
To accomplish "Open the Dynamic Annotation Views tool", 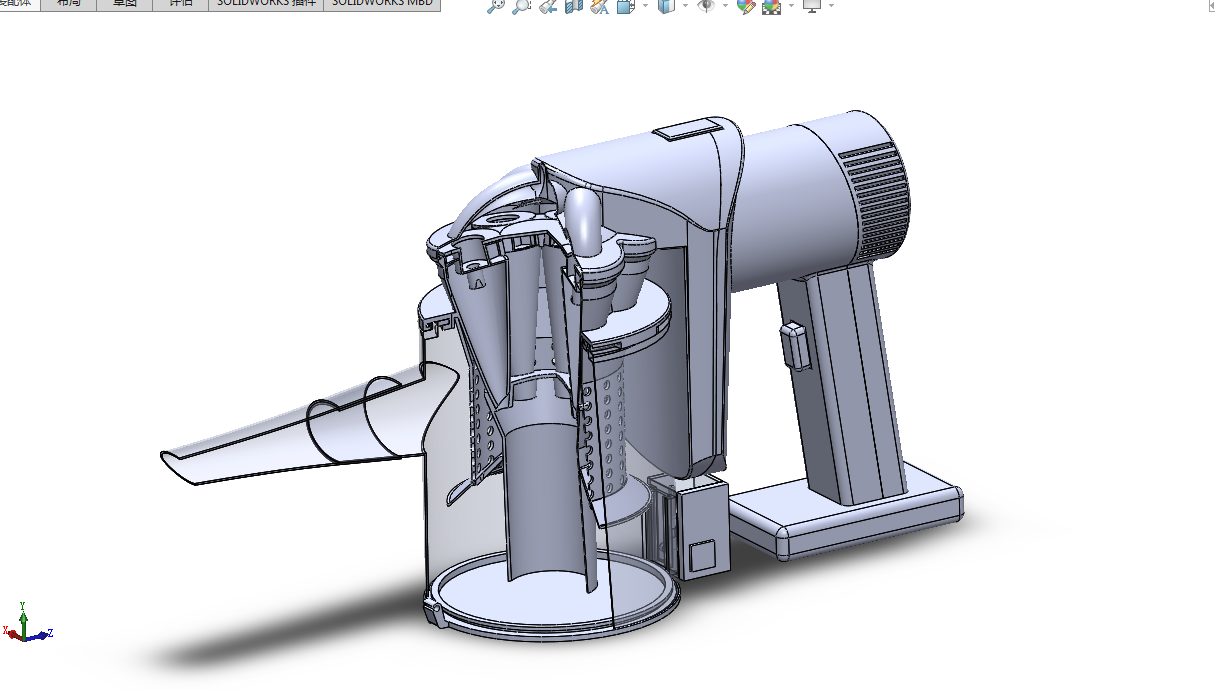I will pos(600,5).
